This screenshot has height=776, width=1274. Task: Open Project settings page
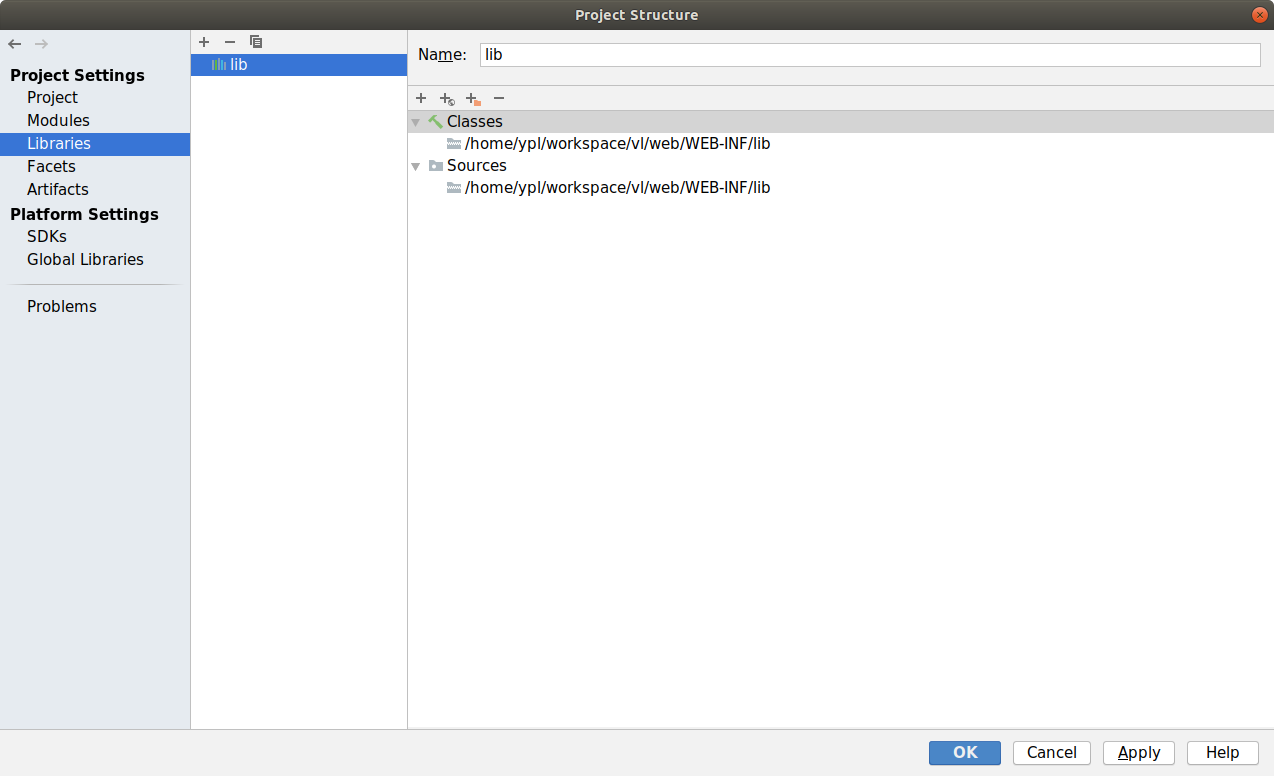(52, 97)
